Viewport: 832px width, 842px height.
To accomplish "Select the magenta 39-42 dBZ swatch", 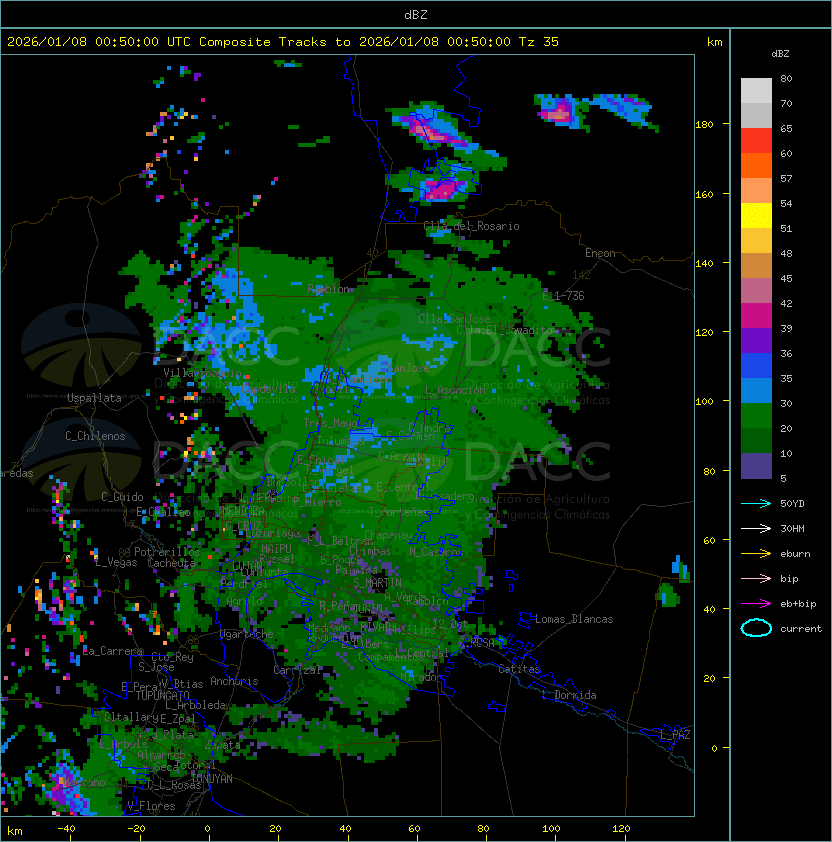I will click(756, 316).
